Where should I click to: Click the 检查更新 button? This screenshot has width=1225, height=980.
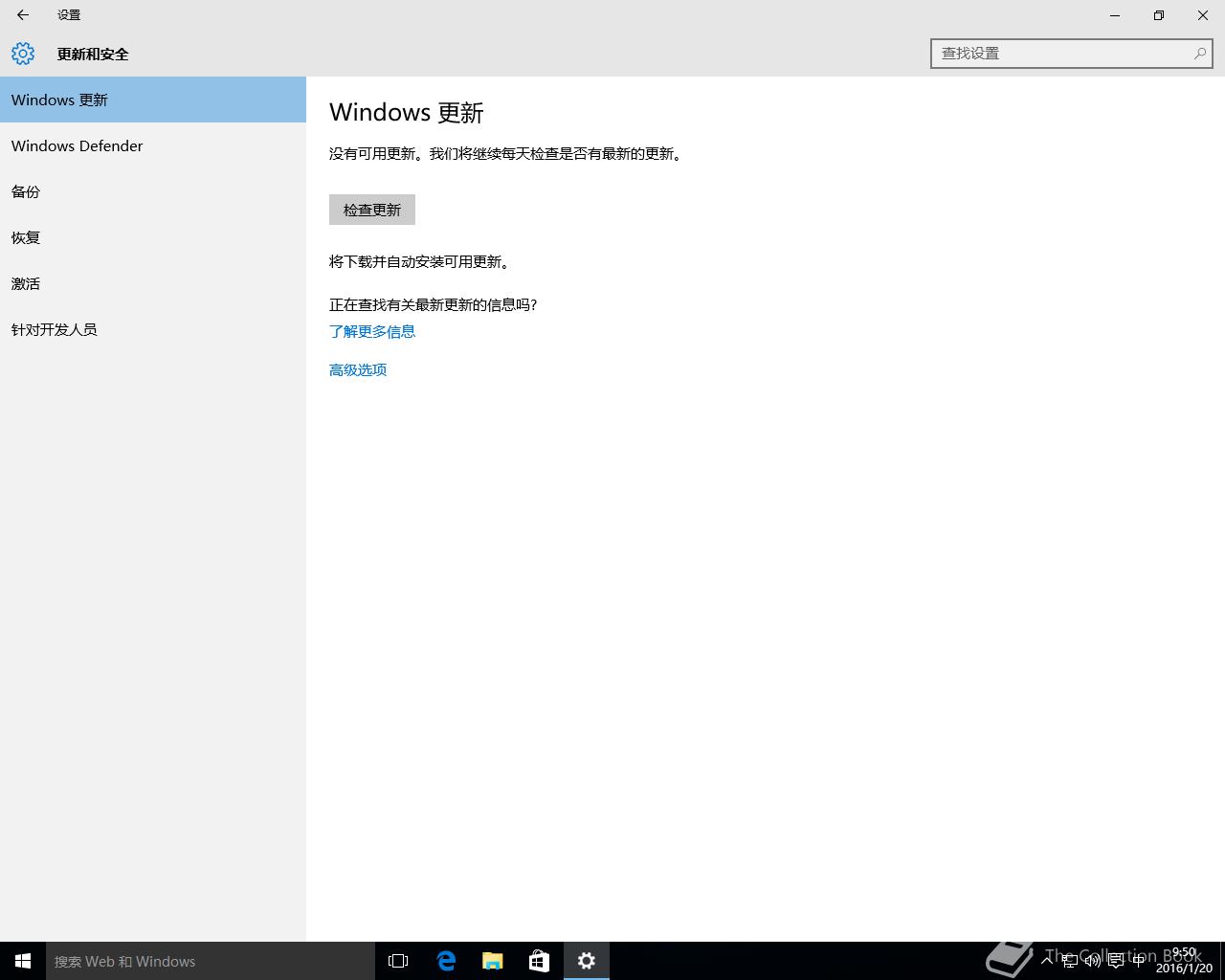click(372, 210)
